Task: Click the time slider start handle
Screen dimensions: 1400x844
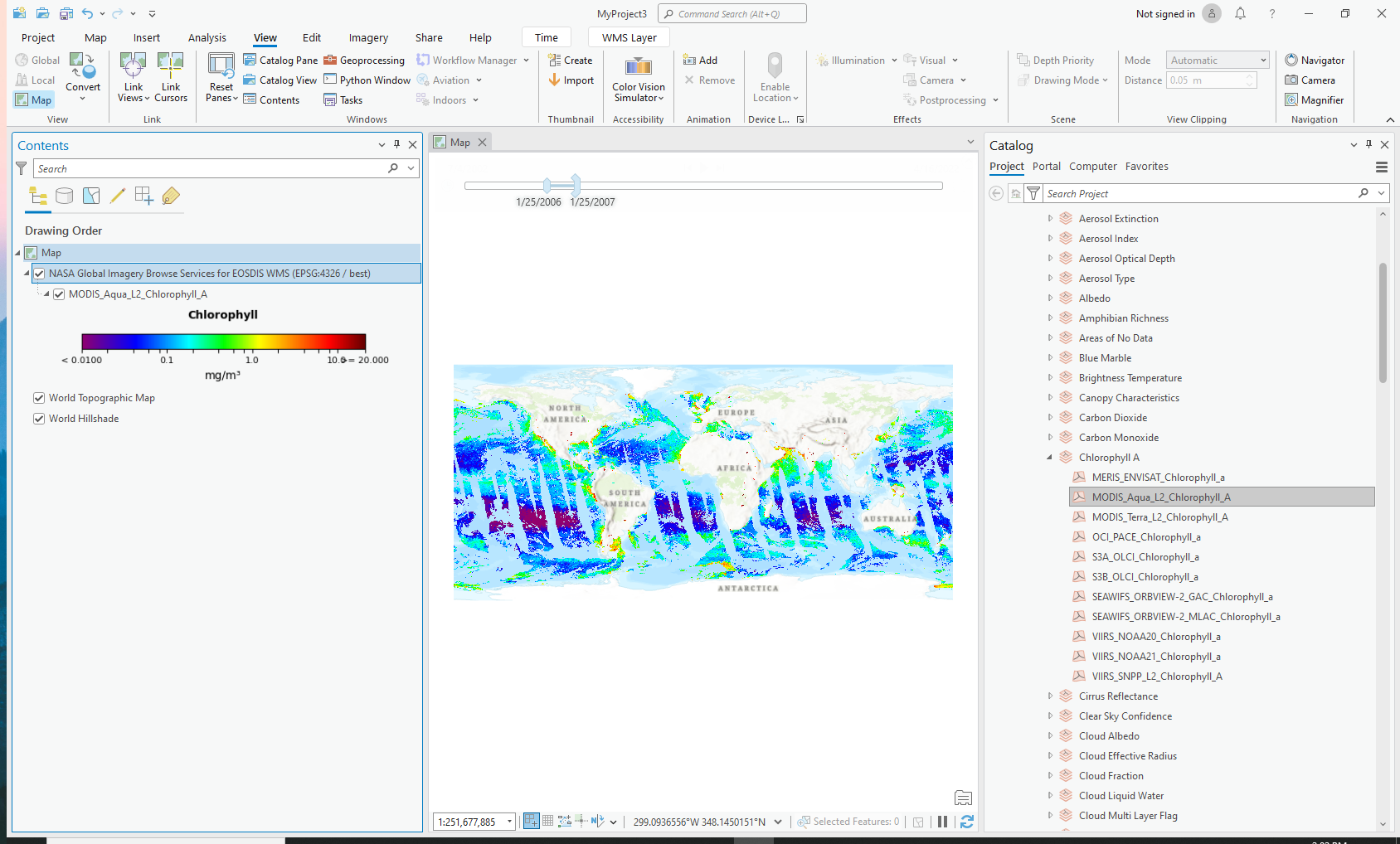Action: click(x=547, y=186)
